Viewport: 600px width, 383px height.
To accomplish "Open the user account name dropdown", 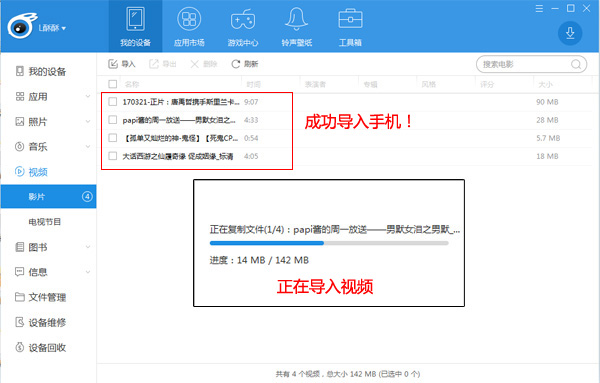I will tap(52, 28).
